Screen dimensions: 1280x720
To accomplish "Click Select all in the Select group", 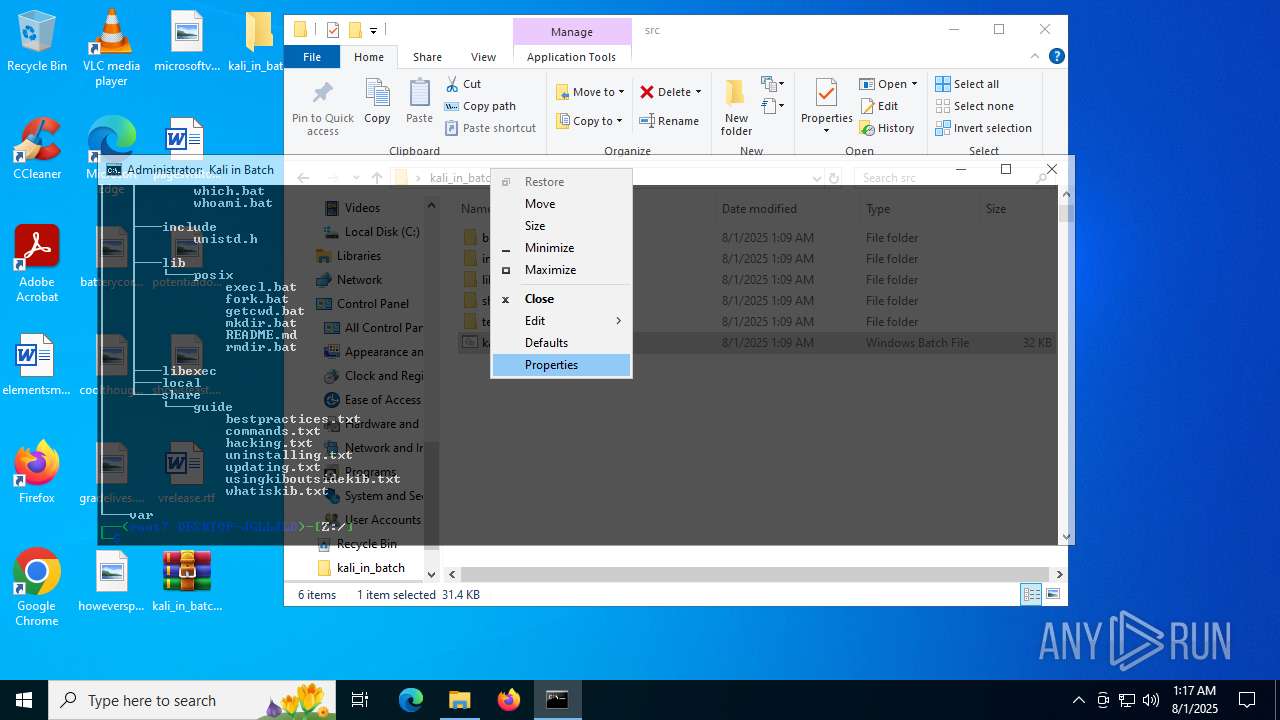I will (x=967, y=84).
